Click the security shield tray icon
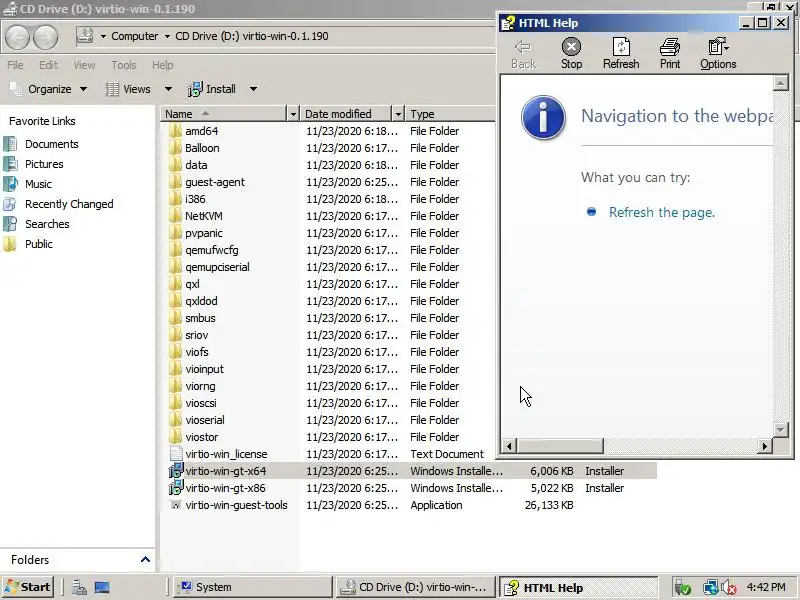This screenshot has width=800, height=600. click(x=682, y=587)
